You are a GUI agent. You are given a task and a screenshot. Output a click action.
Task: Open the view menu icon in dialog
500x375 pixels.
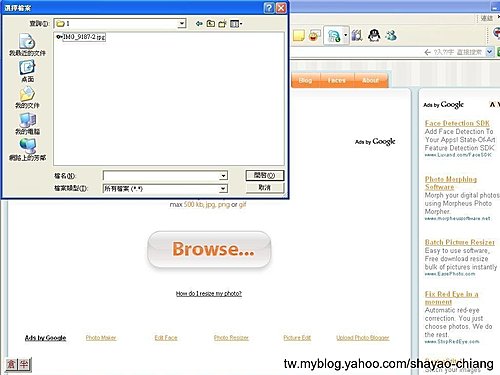236,23
